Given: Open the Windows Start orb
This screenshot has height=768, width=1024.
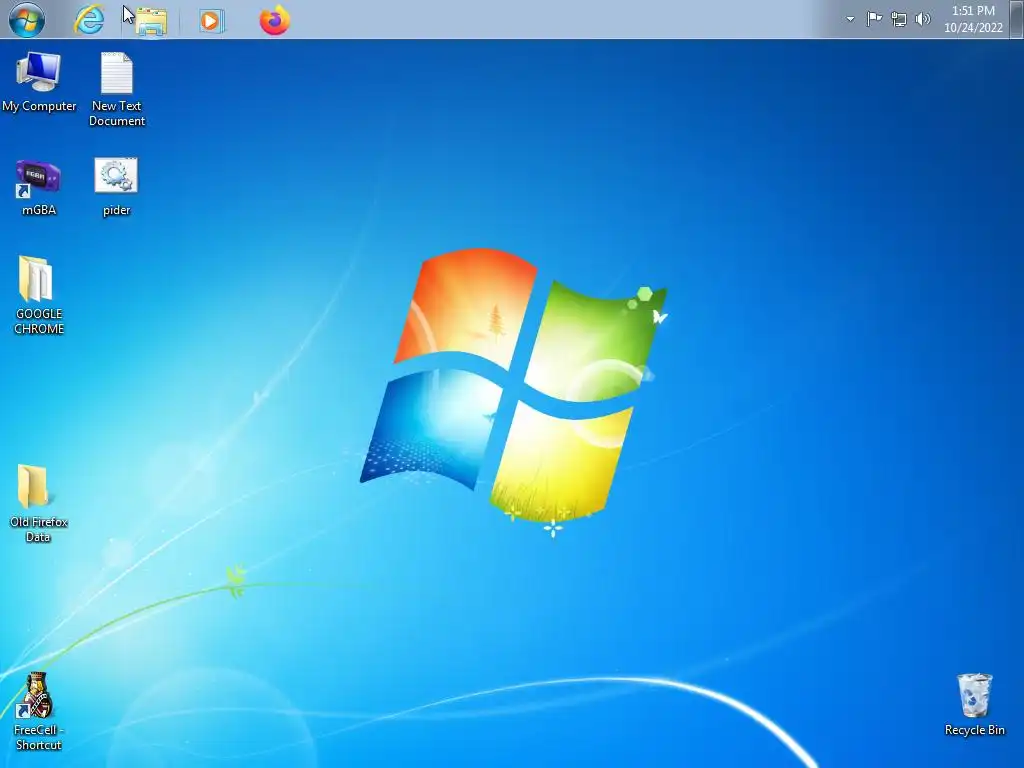Looking at the screenshot, I should 27,20.
